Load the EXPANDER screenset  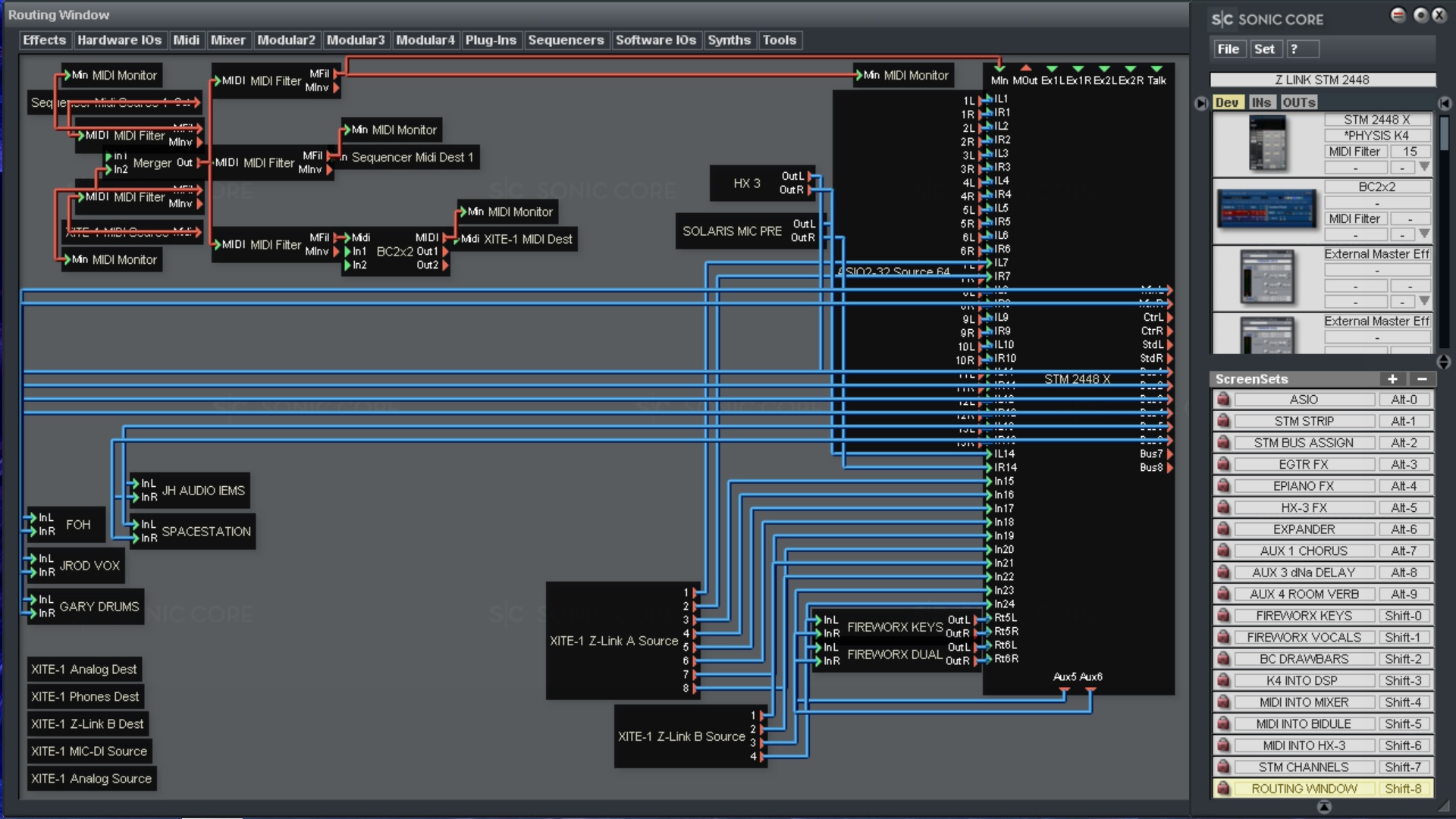coord(1304,529)
